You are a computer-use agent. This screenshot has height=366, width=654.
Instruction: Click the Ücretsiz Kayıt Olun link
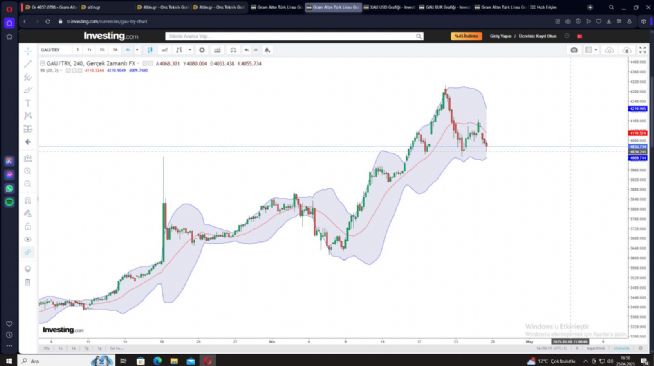[x=537, y=36]
